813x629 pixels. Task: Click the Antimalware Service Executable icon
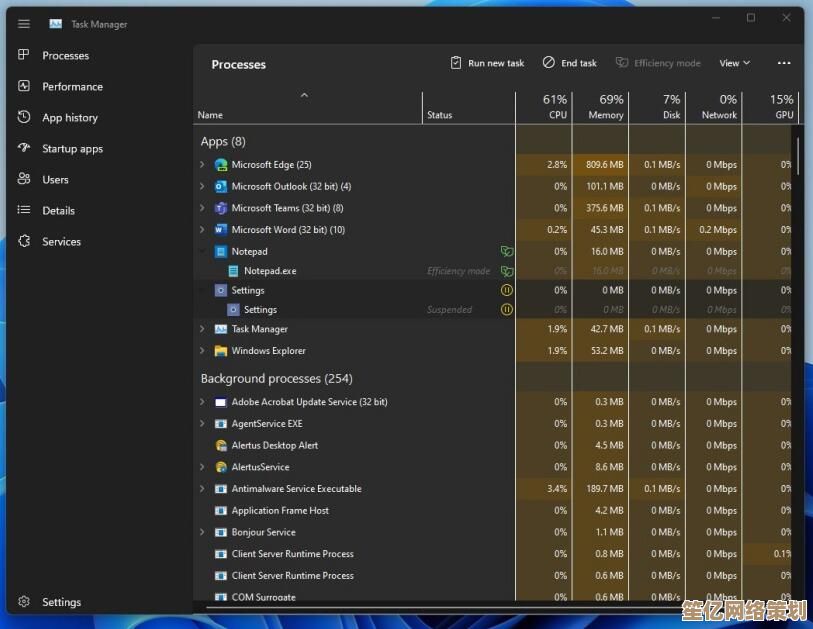point(221,489)
